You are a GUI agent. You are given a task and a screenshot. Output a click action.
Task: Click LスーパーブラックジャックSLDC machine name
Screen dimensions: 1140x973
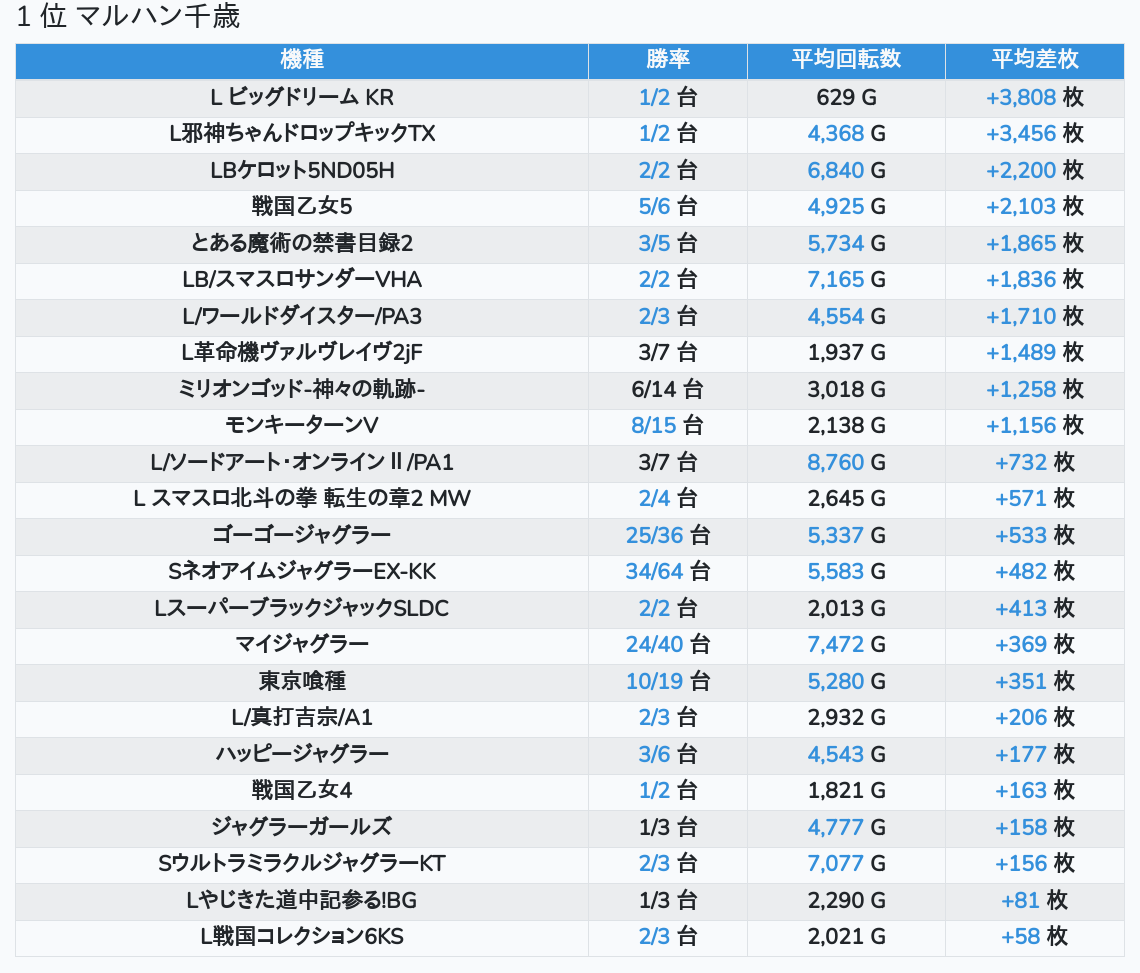point(302,608)
